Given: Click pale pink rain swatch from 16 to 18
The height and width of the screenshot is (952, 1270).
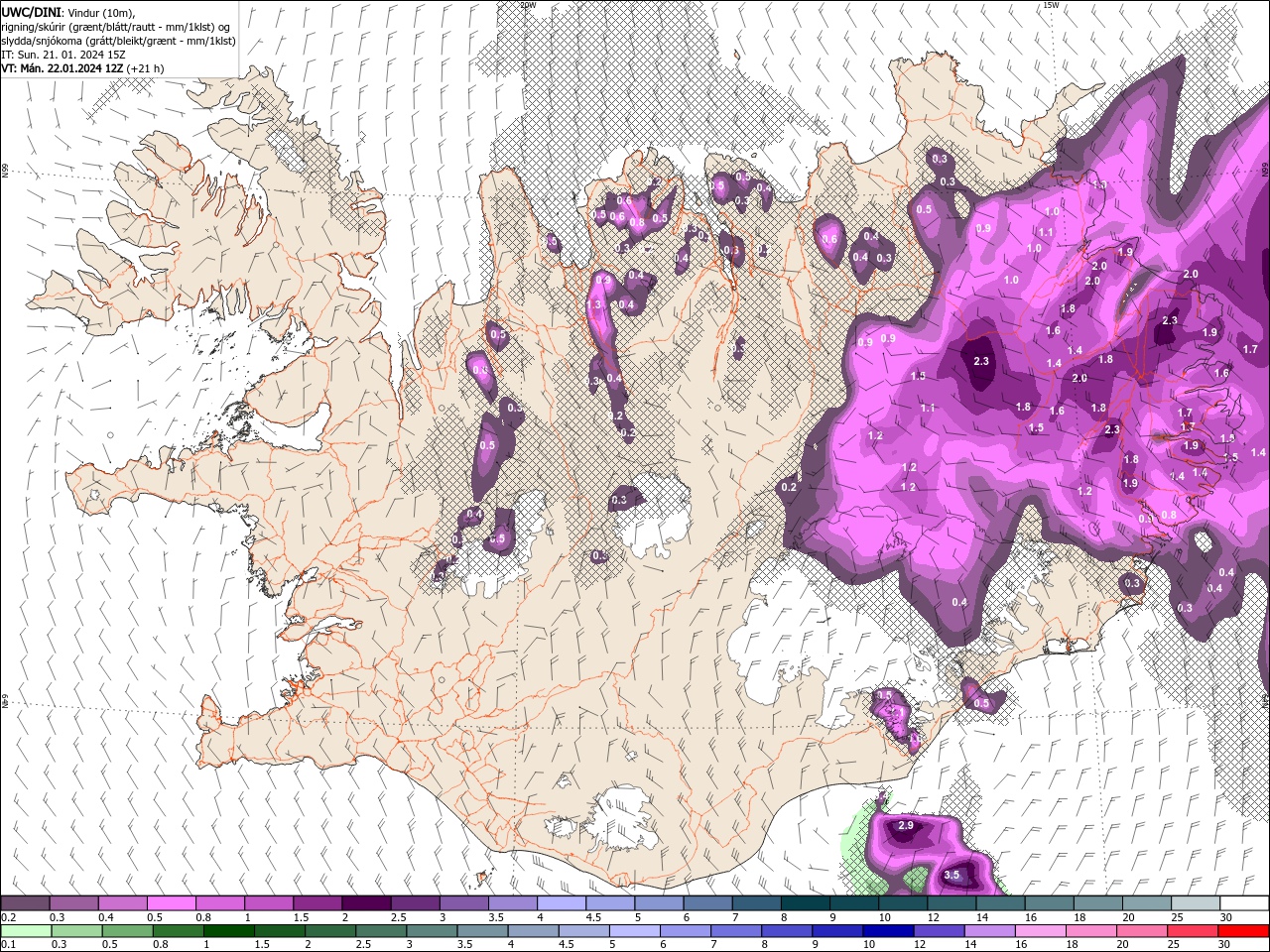Looking at the screenshot, I should pyautogui.click(x=1041, y=930).
